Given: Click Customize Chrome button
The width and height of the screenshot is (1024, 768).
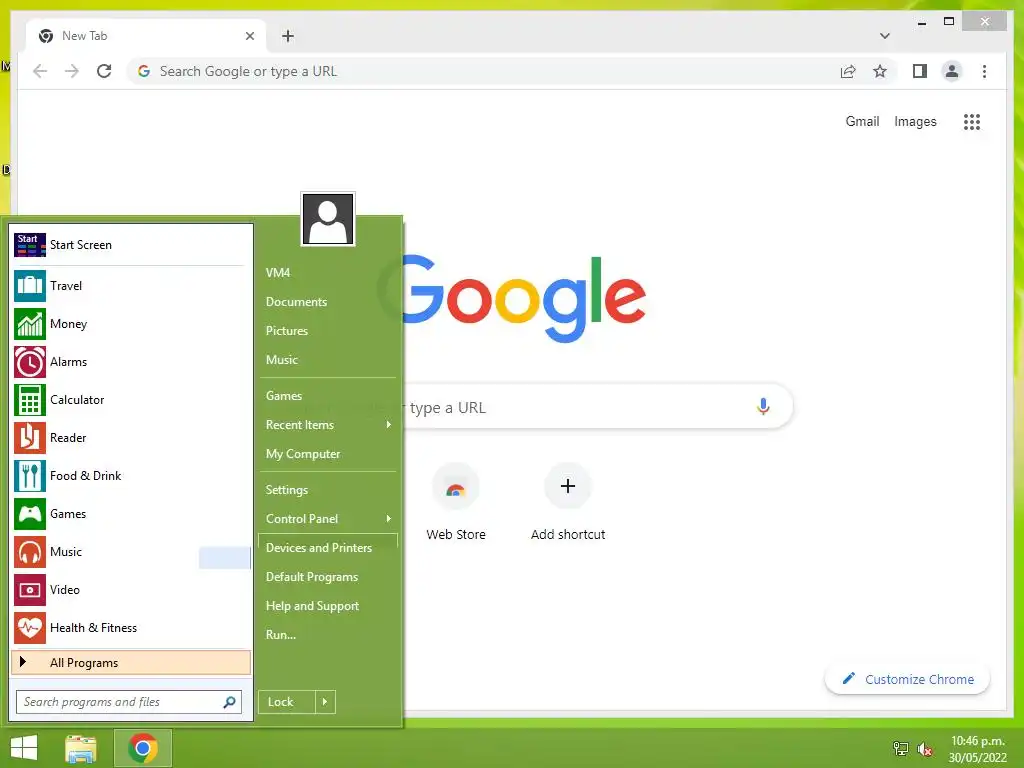Looking at the screenshot, I should (x=907, y=679).
